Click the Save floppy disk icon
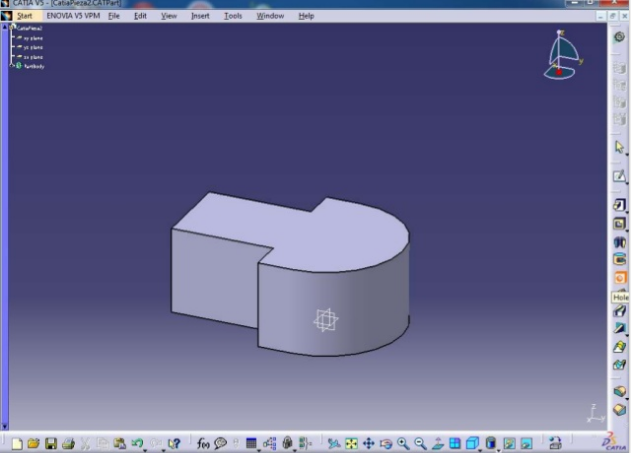 (x=51, y=443)
